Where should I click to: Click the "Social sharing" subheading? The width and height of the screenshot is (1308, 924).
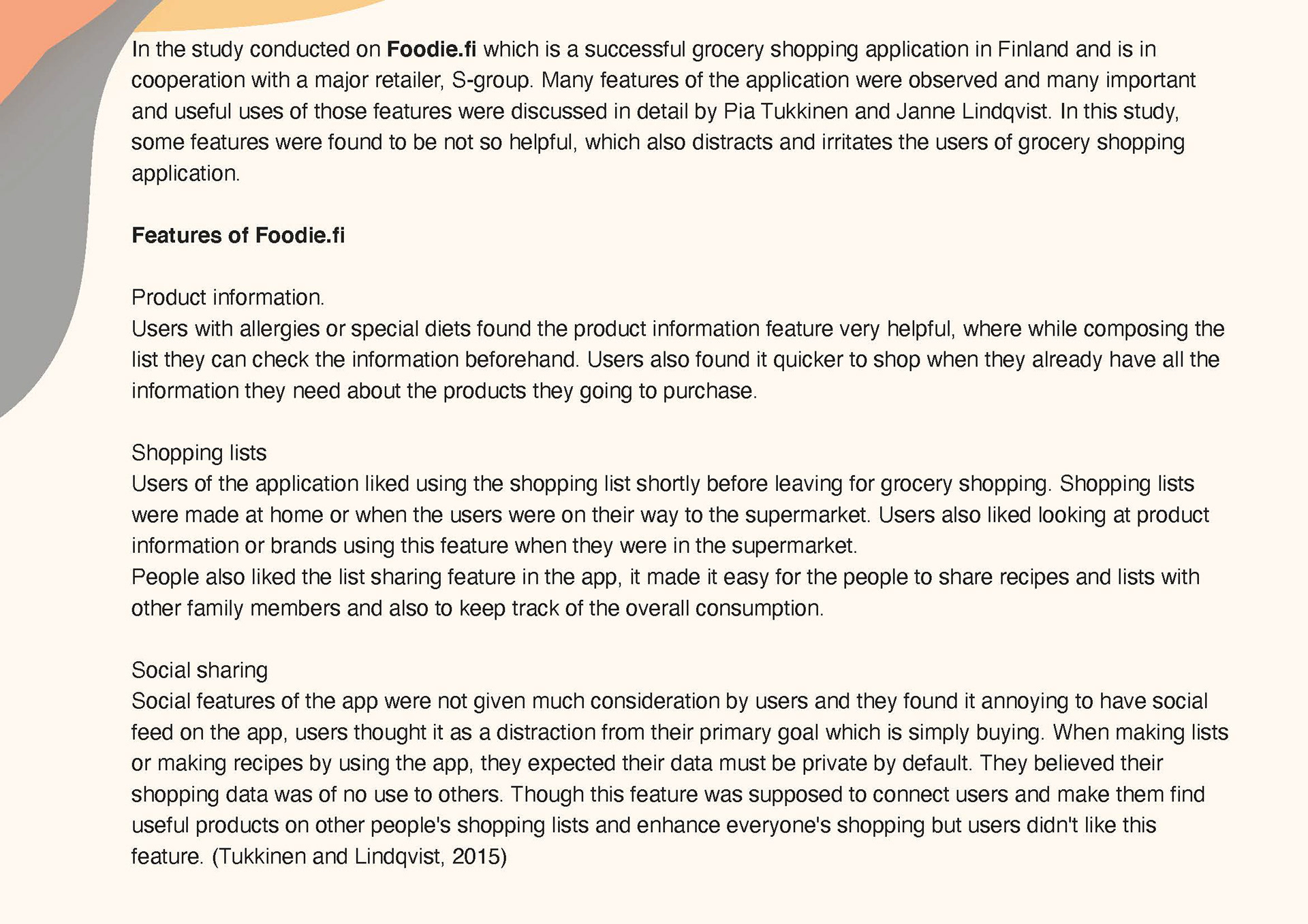coord(200,670)
